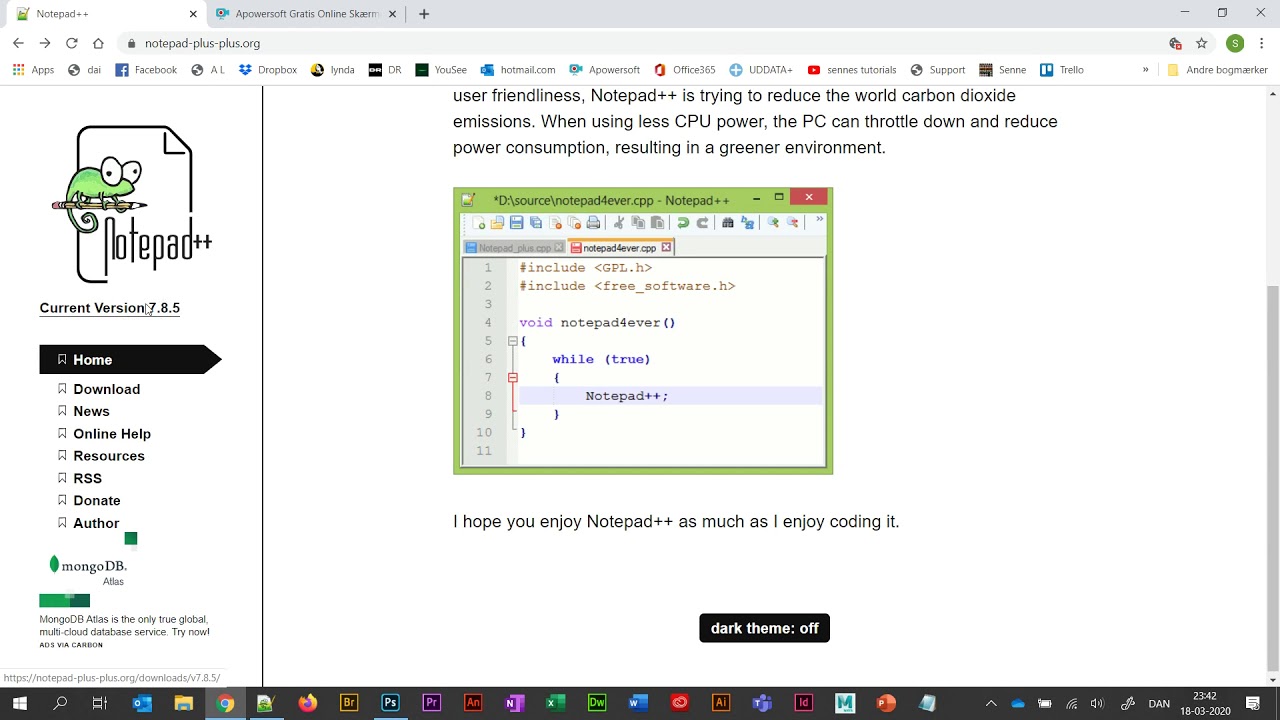Image resolution: width=1280 pixels, height=720 pixels.
Task: Bookmark this page with the star icon
Action: [1202, 43]
